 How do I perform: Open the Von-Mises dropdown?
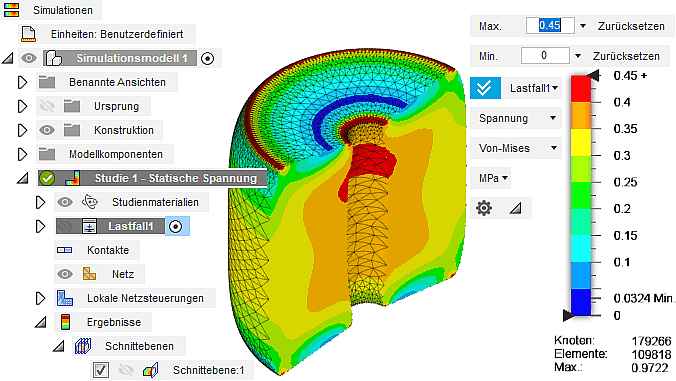click(516, 148)
